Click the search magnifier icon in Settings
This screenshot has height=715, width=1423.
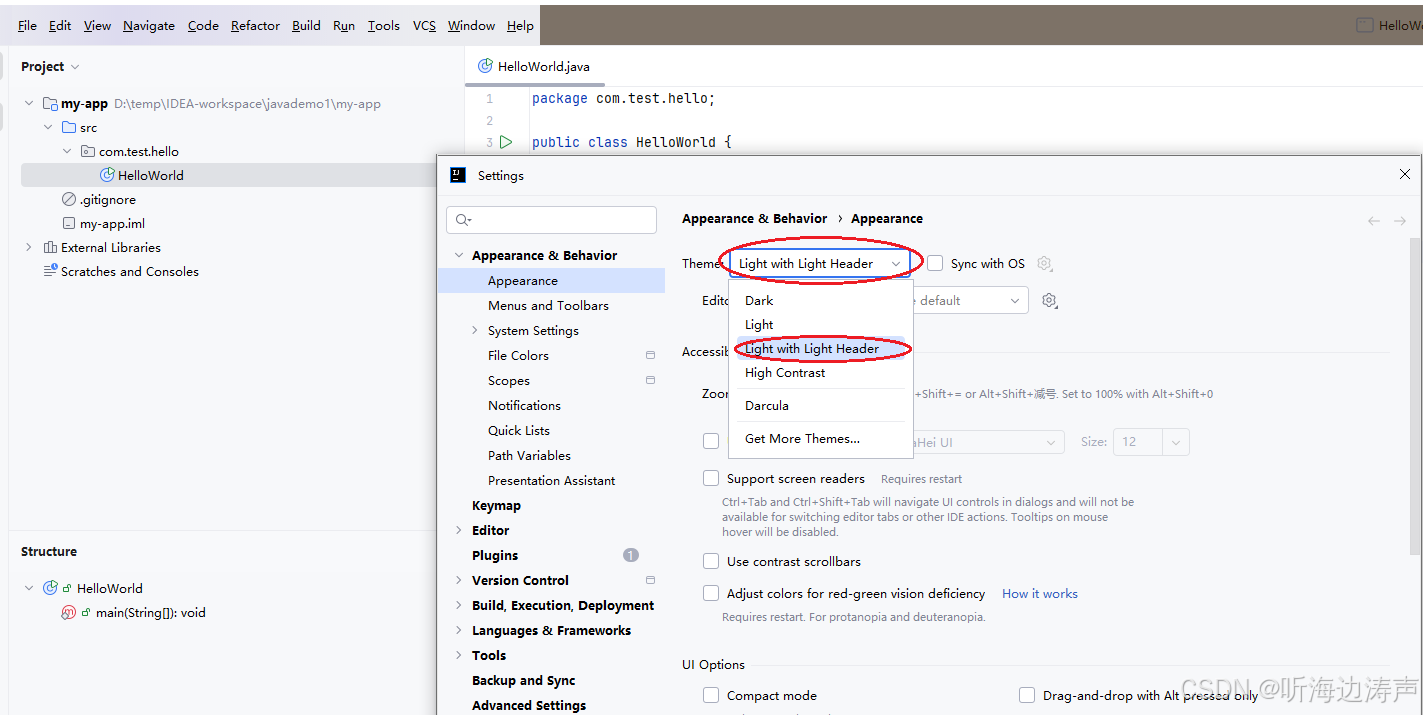pos(463,220)
